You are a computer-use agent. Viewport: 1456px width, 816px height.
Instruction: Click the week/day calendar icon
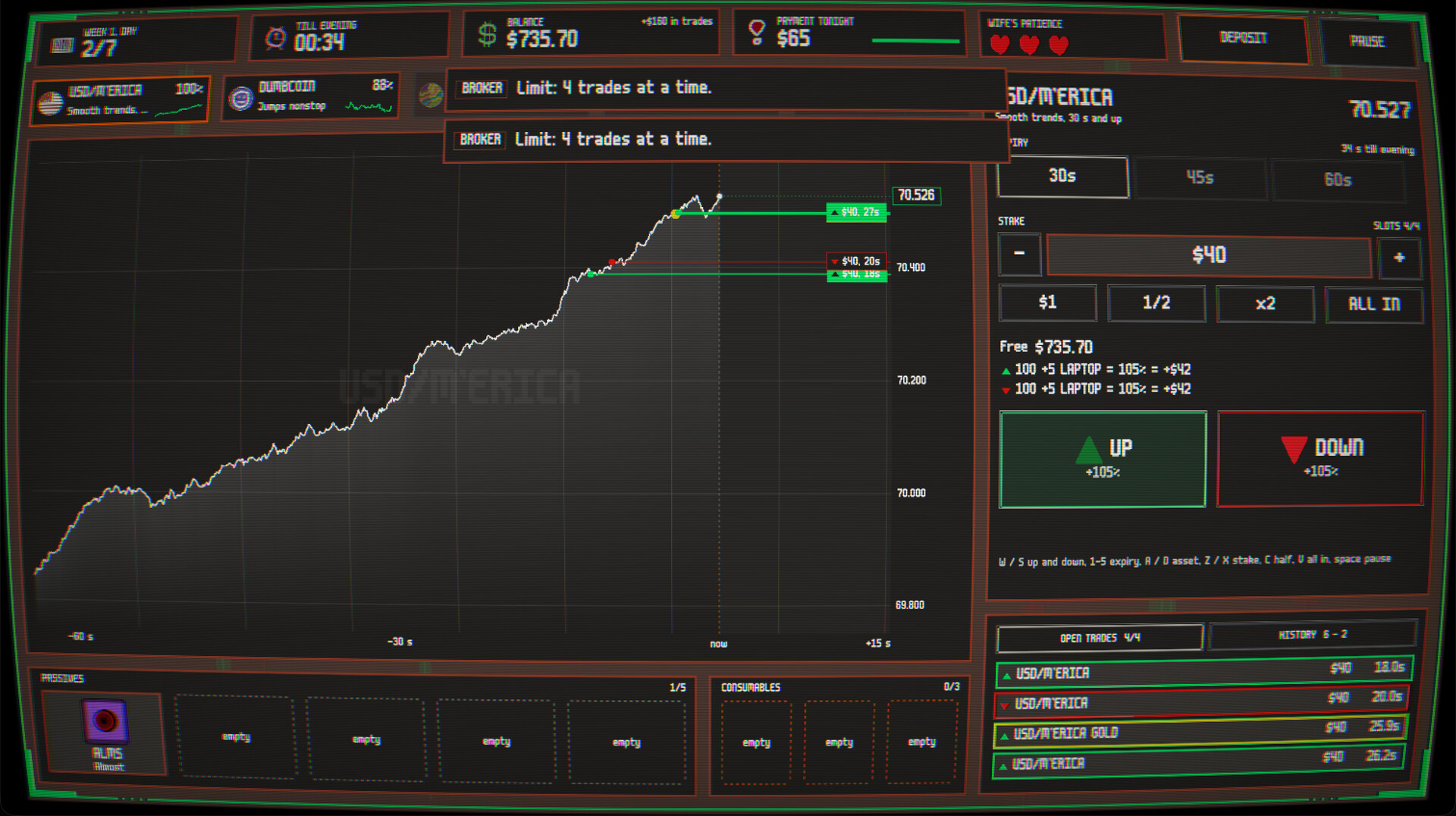point(62,46)
